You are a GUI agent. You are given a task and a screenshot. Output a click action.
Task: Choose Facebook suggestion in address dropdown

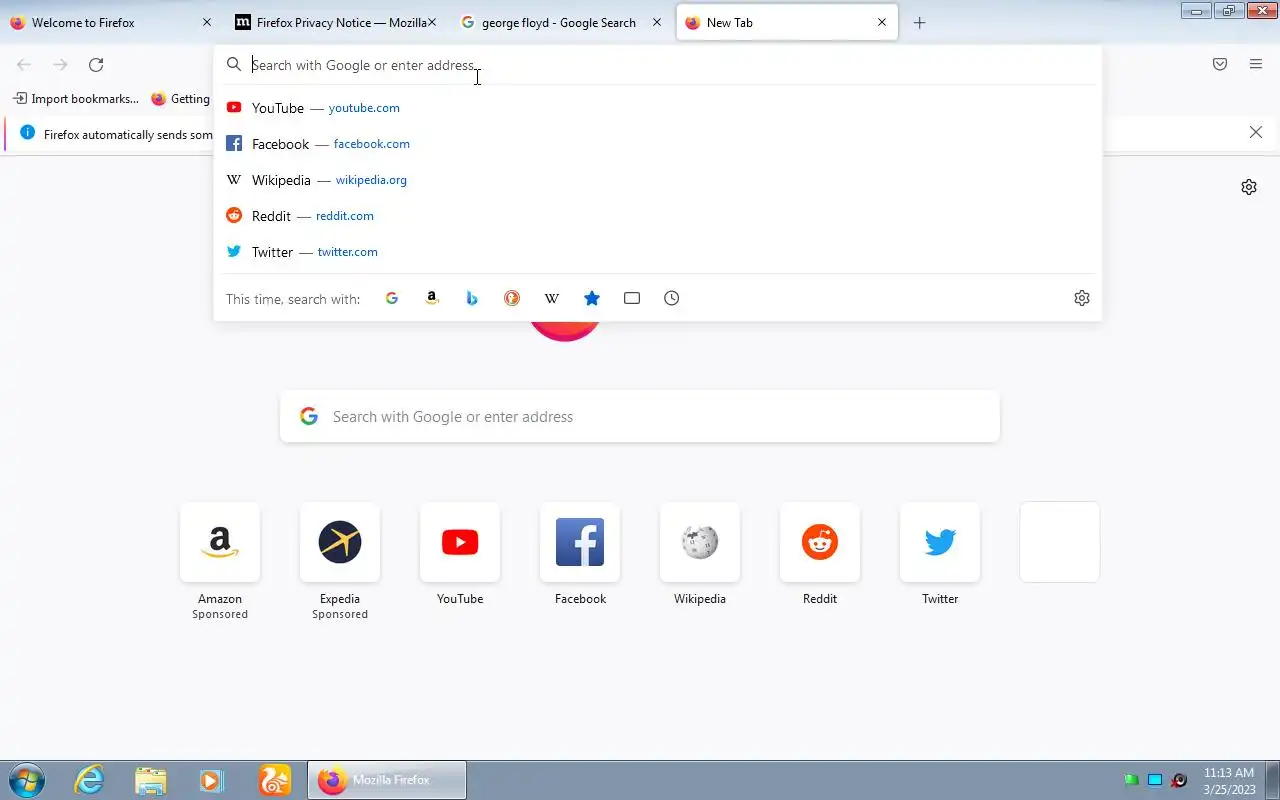pos(658,144)
